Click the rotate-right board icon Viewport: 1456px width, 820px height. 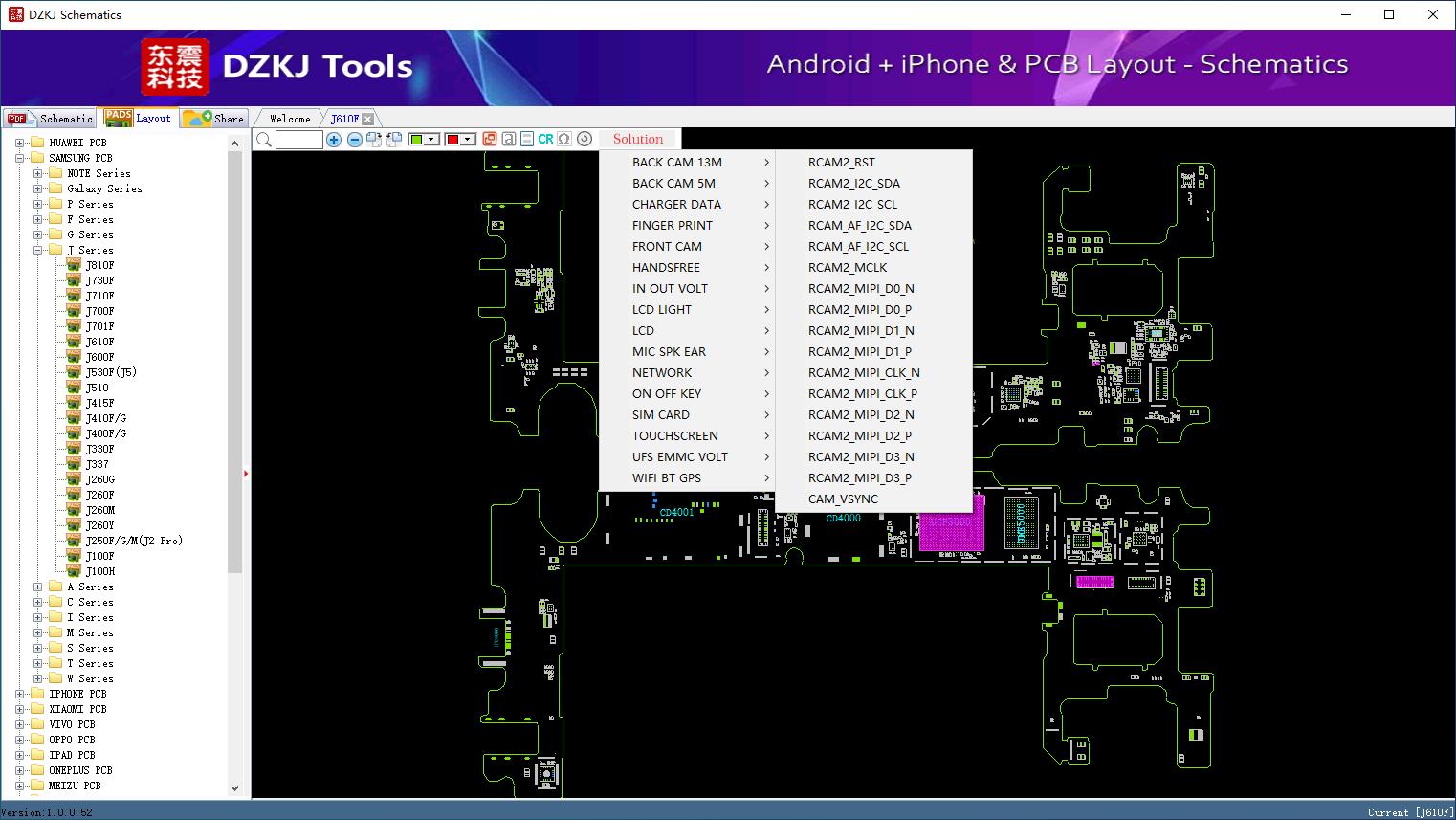tap(374, 140)
